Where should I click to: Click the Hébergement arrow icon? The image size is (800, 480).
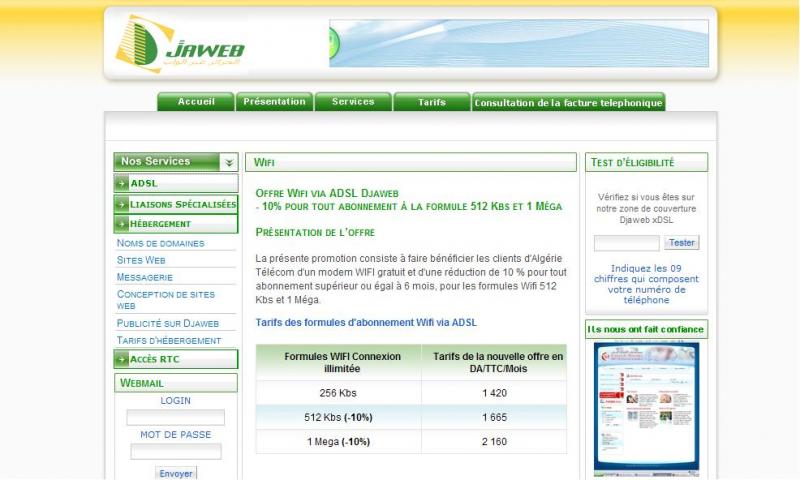point(122,224)
